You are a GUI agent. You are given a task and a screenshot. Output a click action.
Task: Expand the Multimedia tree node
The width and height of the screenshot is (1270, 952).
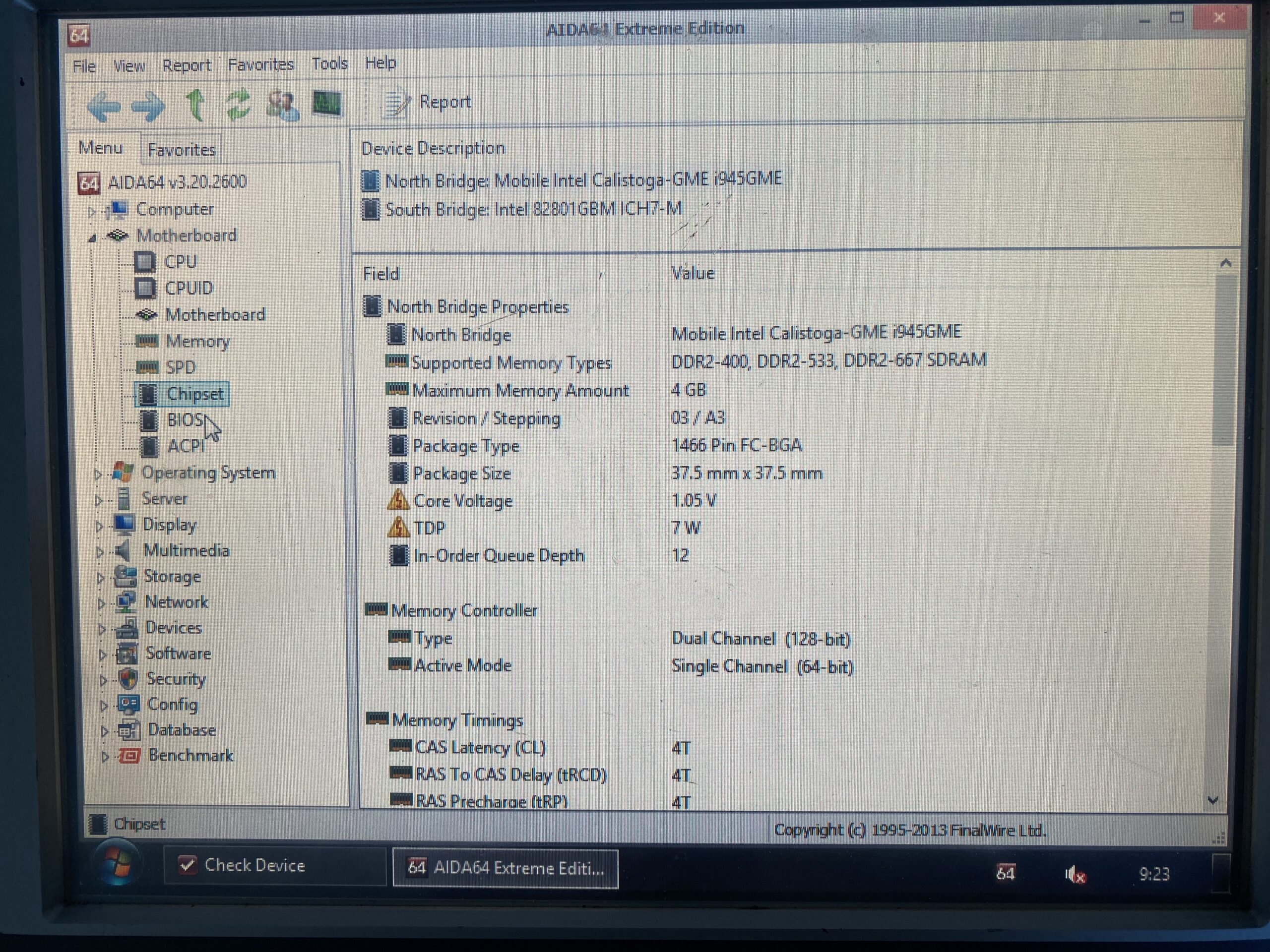[100, 552]
